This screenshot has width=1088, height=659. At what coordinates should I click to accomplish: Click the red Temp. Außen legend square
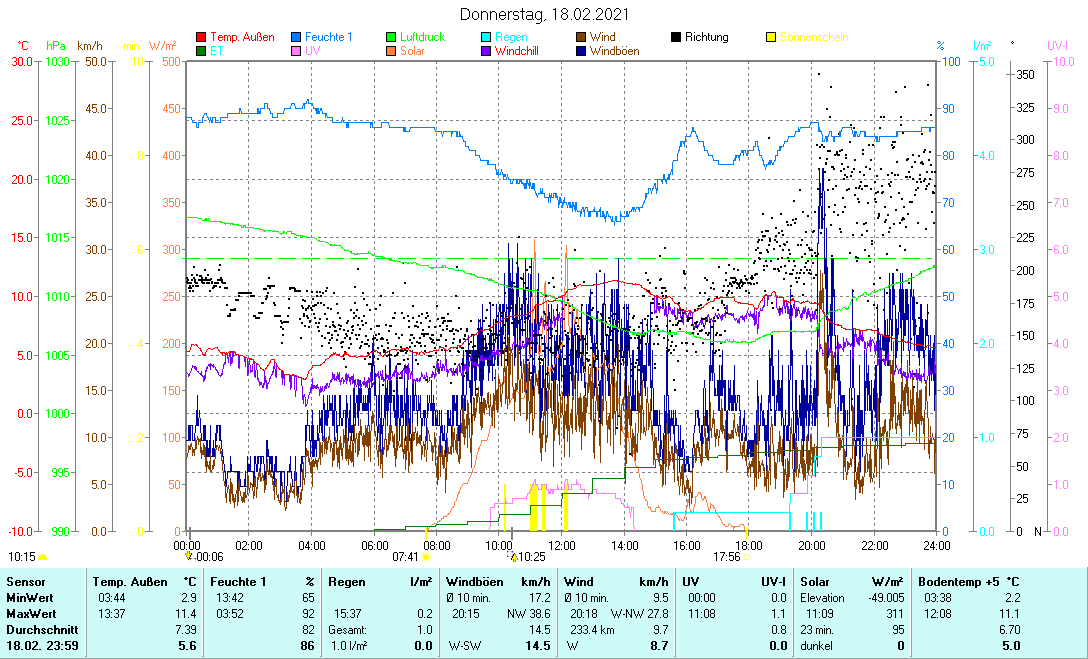point(201,38)
